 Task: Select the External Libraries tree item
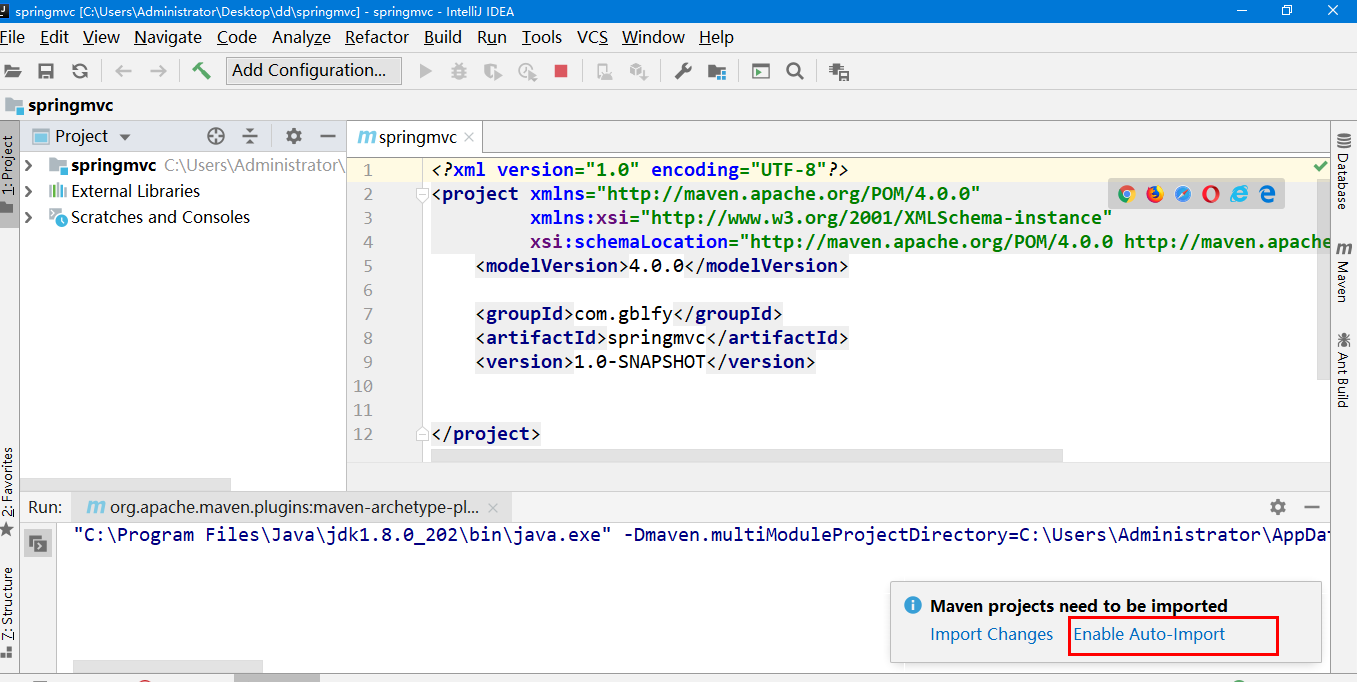click(x=135, y=191)
